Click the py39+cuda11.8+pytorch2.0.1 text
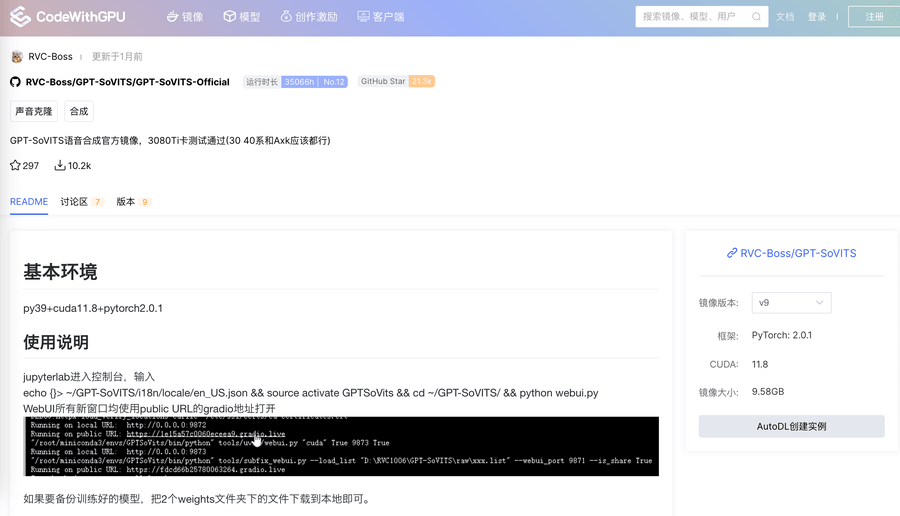This screenshot has height=516, width=900. tap(93, 308)
